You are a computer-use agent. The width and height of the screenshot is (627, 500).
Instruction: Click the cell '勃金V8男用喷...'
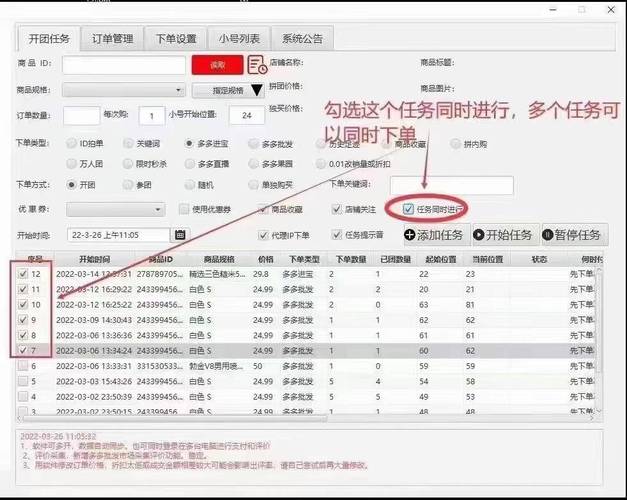(x=216, y=366)
